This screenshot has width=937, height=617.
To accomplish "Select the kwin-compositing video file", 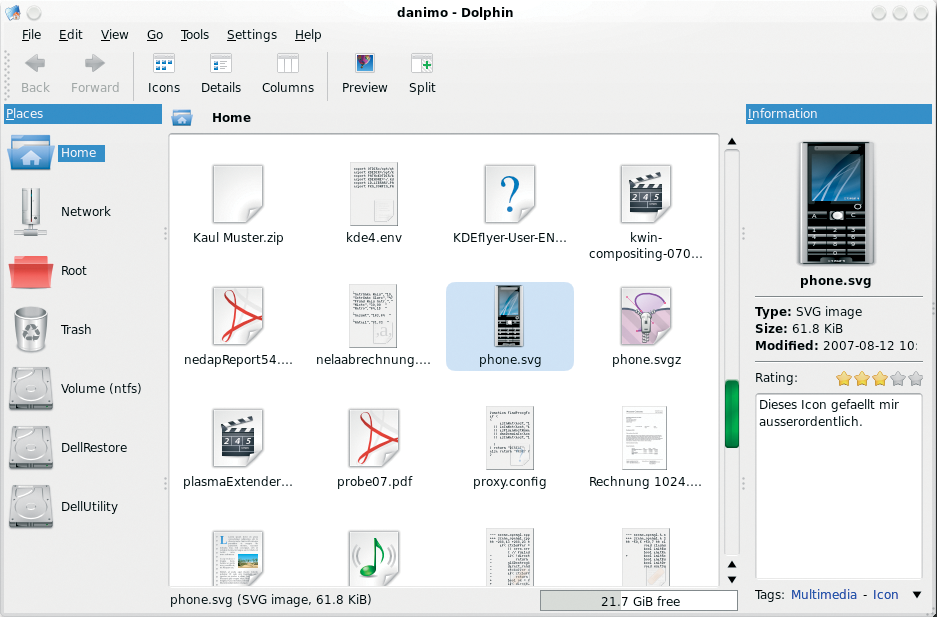I will pos(645,212).
